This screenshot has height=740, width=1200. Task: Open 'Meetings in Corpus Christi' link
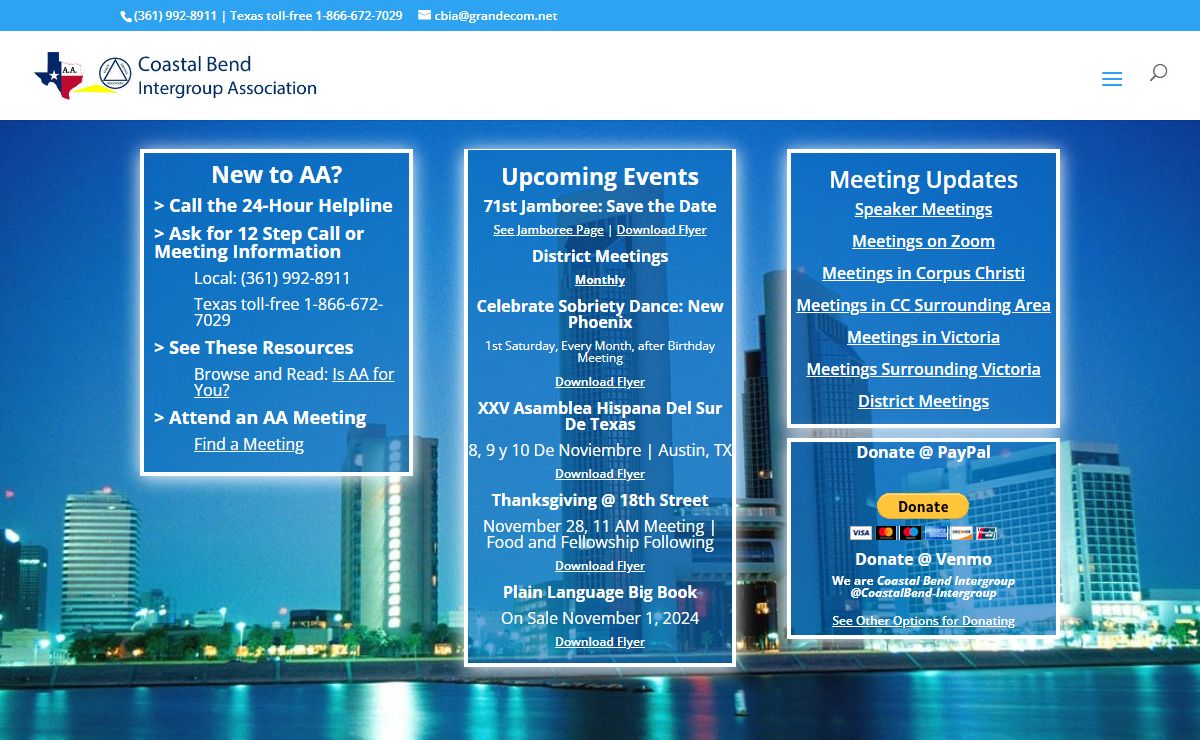tap(923, 273)
